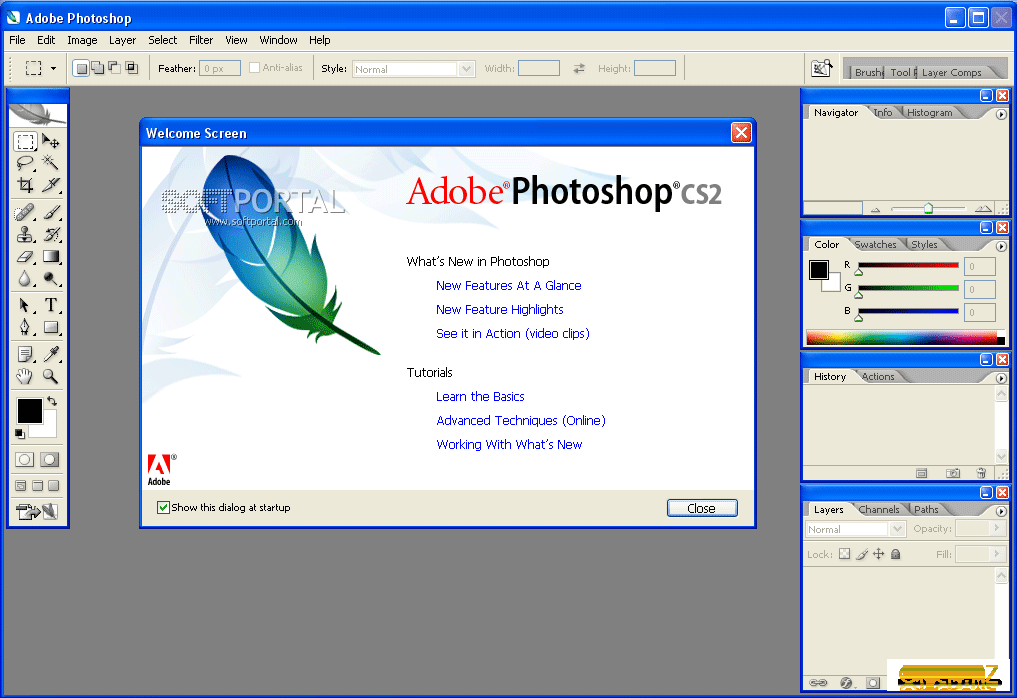Select the Zoom tool
The image size is (1017, 698).
pyautogui.click(x=51, y=376)
